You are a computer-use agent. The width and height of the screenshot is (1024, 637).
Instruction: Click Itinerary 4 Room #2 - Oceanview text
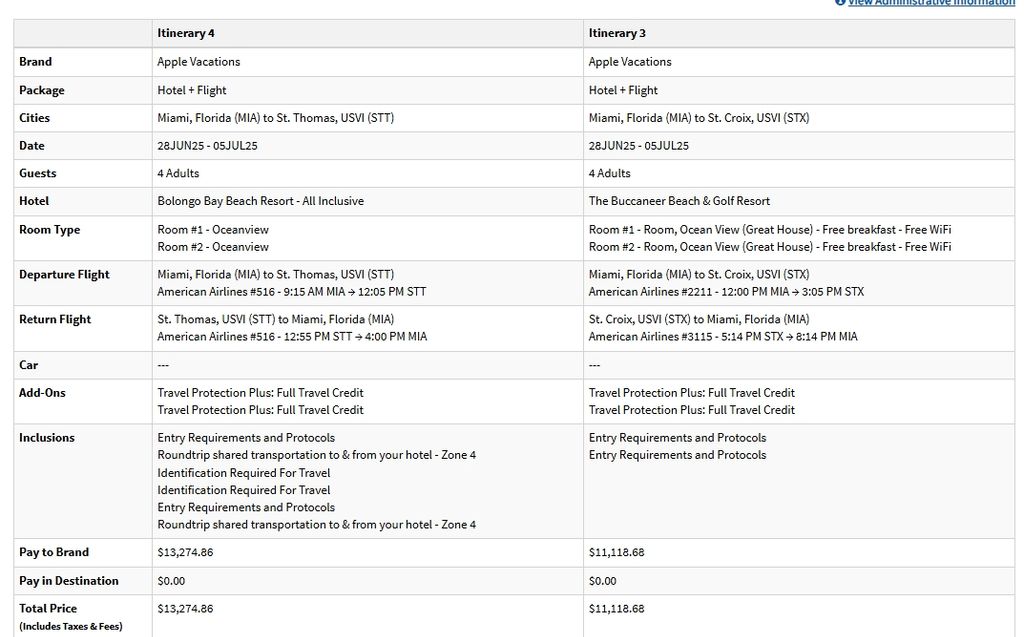(x=213, y=247)
